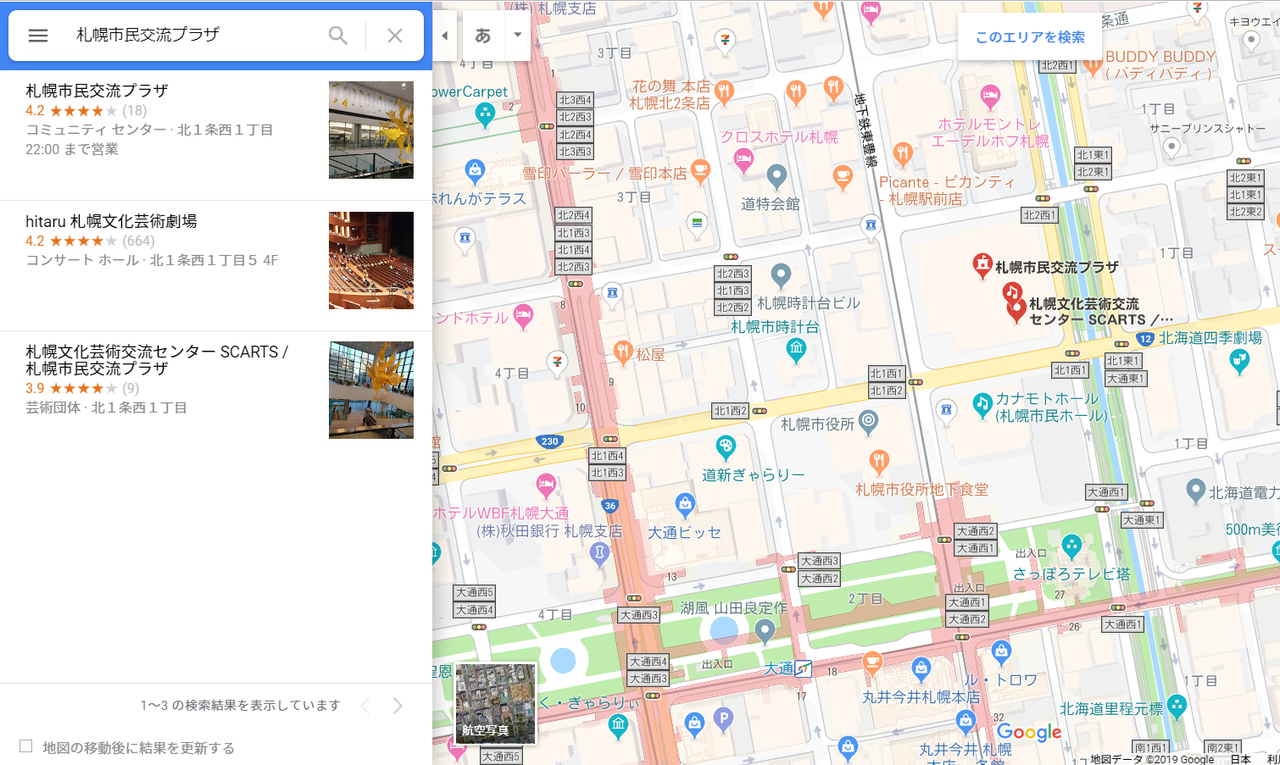
Task: Click 丸井今井札幌本店 shopping marker
Action: tap(922, 669)
